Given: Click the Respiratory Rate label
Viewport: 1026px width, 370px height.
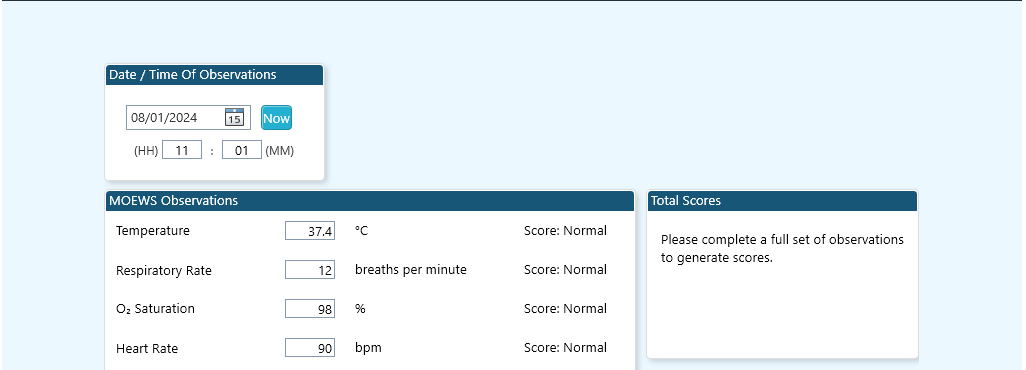Looking at the screenshot, I should [x=164, y=270].
